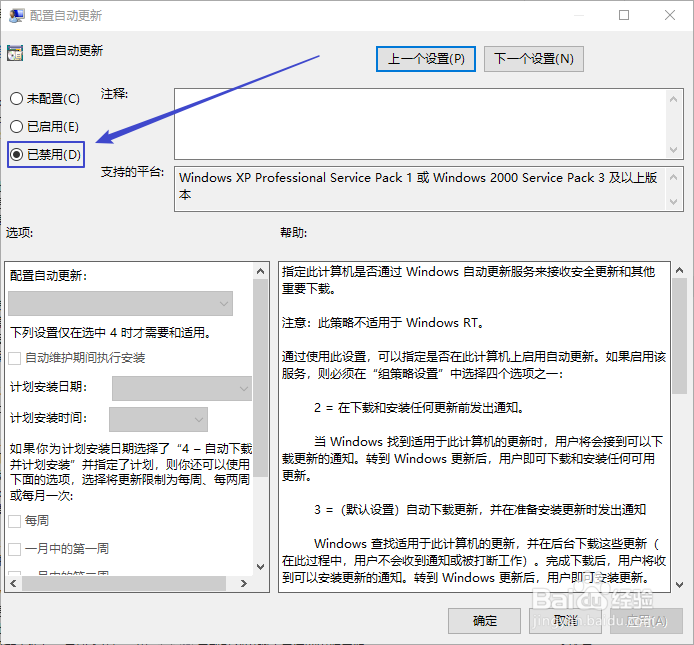Click the options panel horizontal scrollbar thumb
694x645 pixels.
(124, 583)
